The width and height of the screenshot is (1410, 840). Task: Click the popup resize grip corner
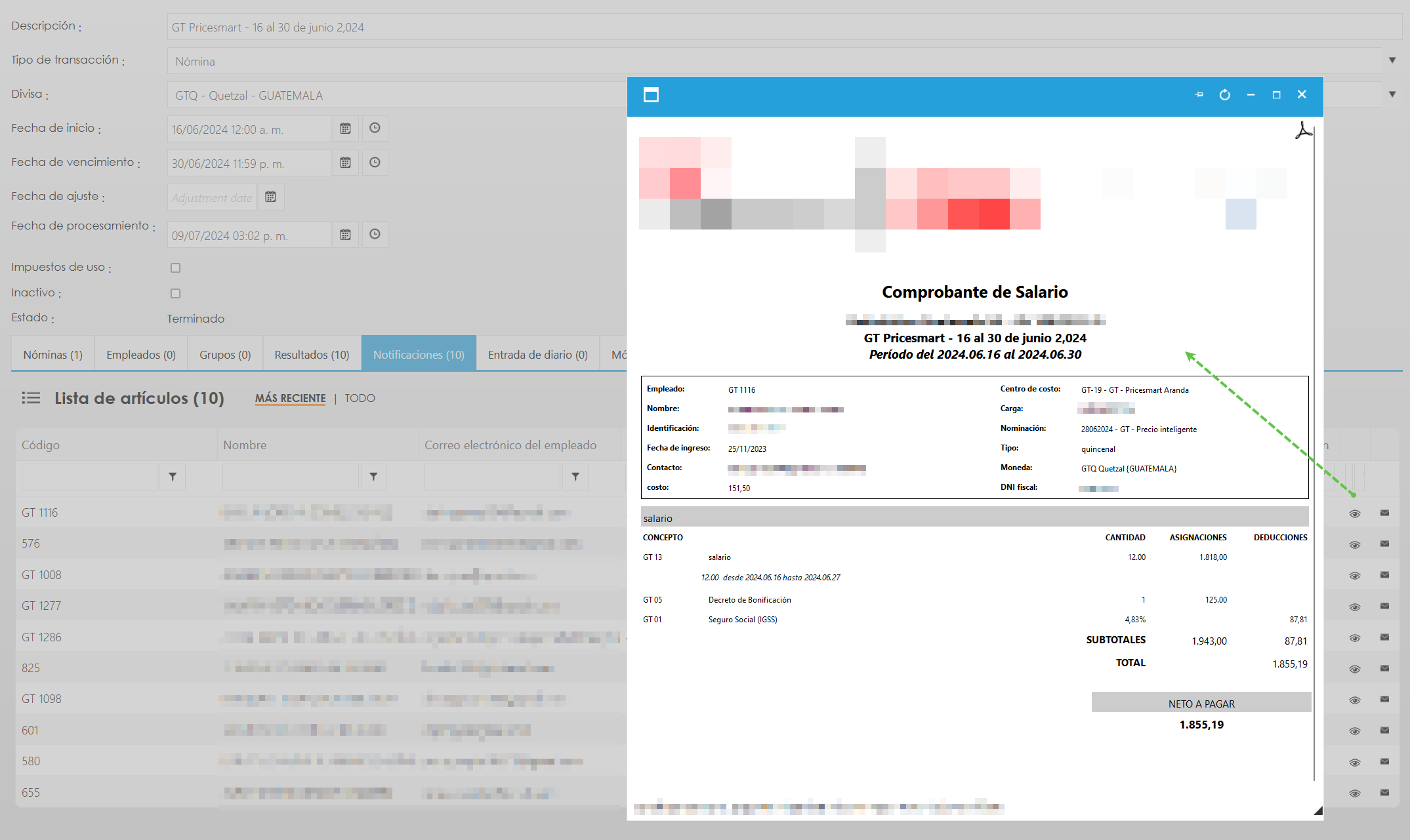1317,810
